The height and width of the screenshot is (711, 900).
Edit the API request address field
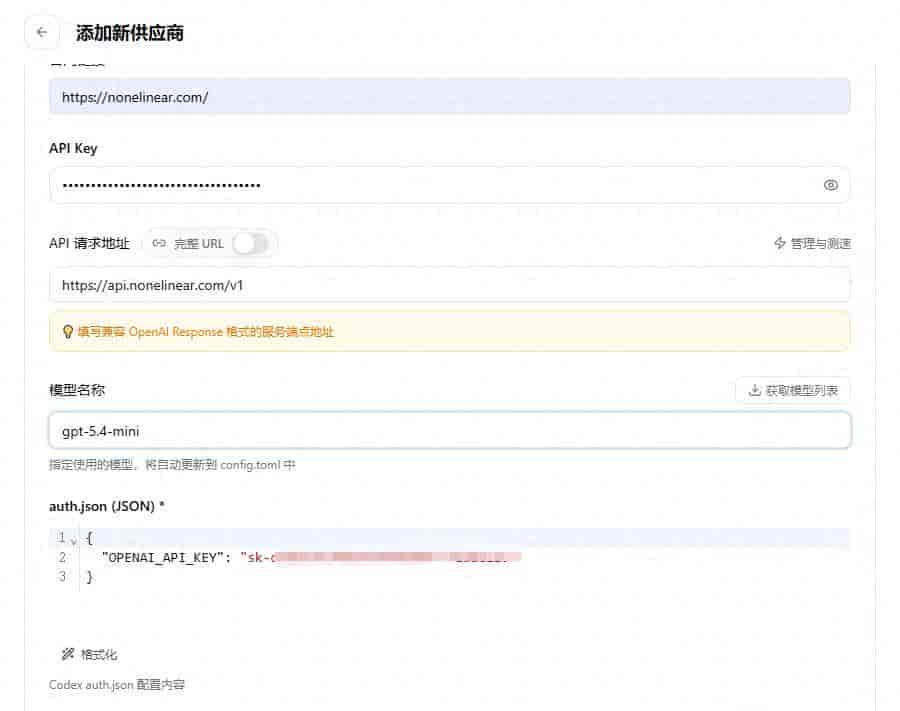449,285
